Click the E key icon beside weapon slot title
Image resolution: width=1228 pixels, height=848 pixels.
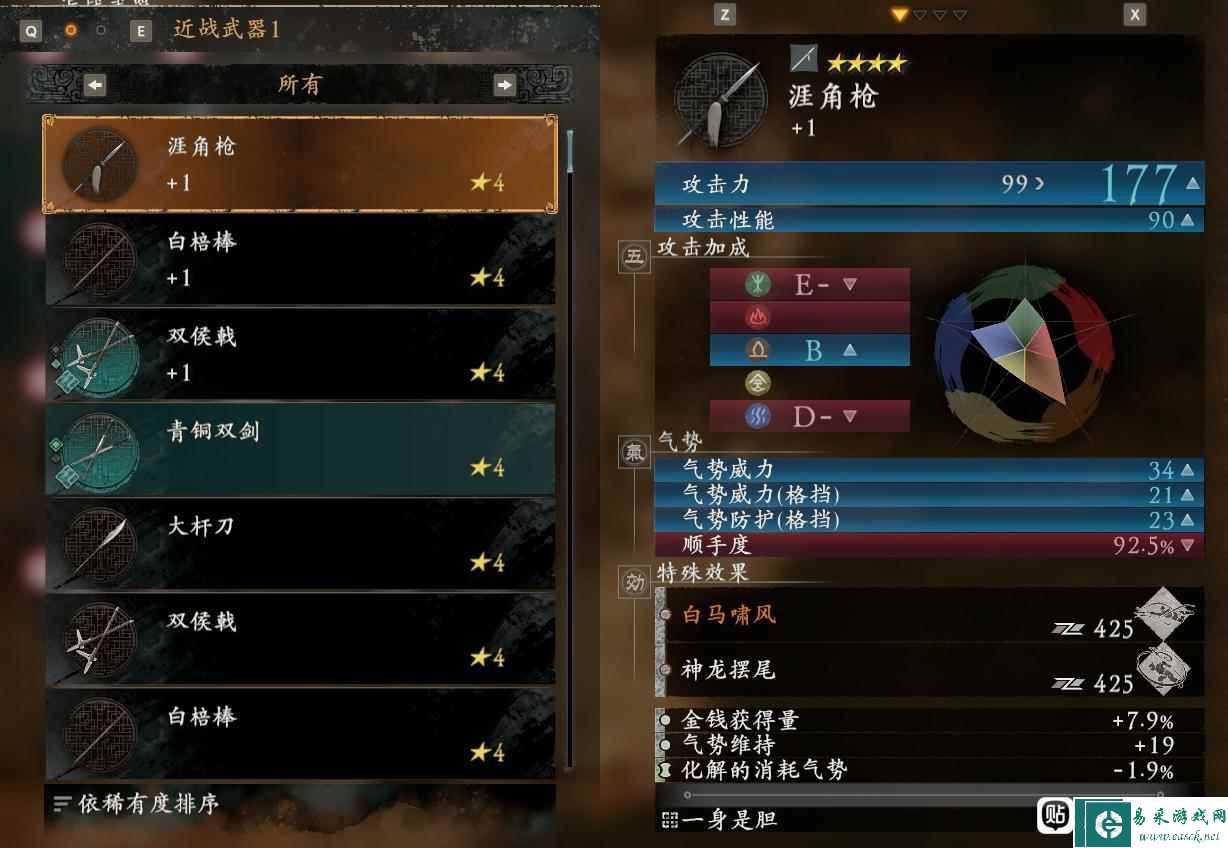141,31
